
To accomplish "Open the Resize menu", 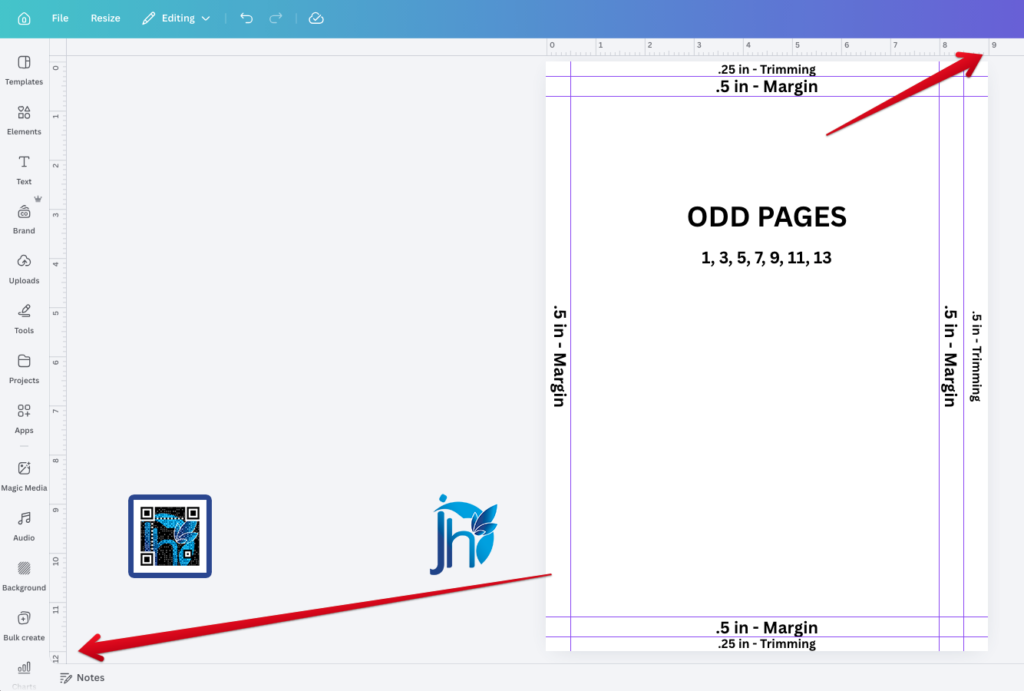I will pyautogui.click(x=105, y=18).
